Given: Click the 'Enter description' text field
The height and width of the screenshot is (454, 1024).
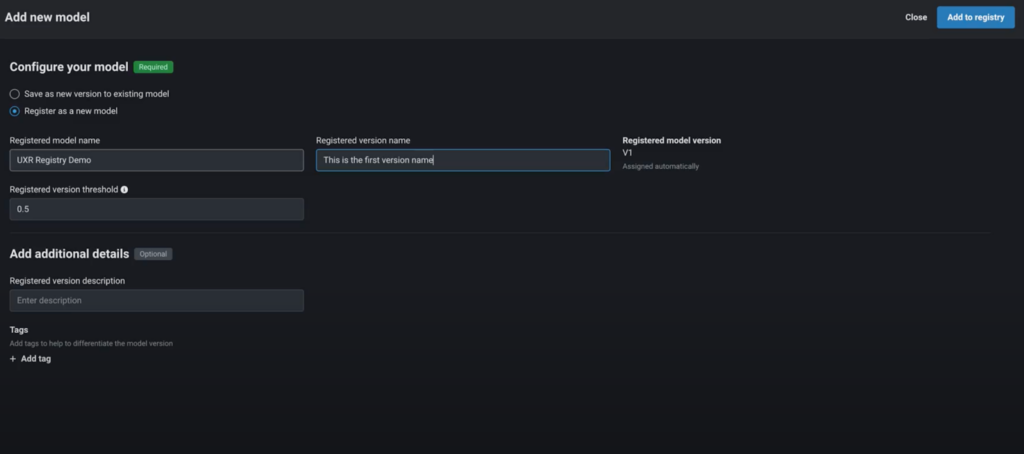Looking at the screenshot, I should [x=156, y=300].
